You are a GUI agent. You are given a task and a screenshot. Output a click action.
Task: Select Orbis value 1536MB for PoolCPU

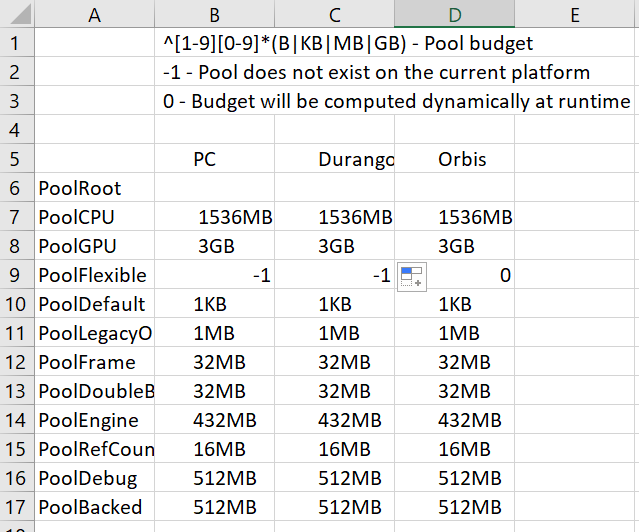click(454, 216)
